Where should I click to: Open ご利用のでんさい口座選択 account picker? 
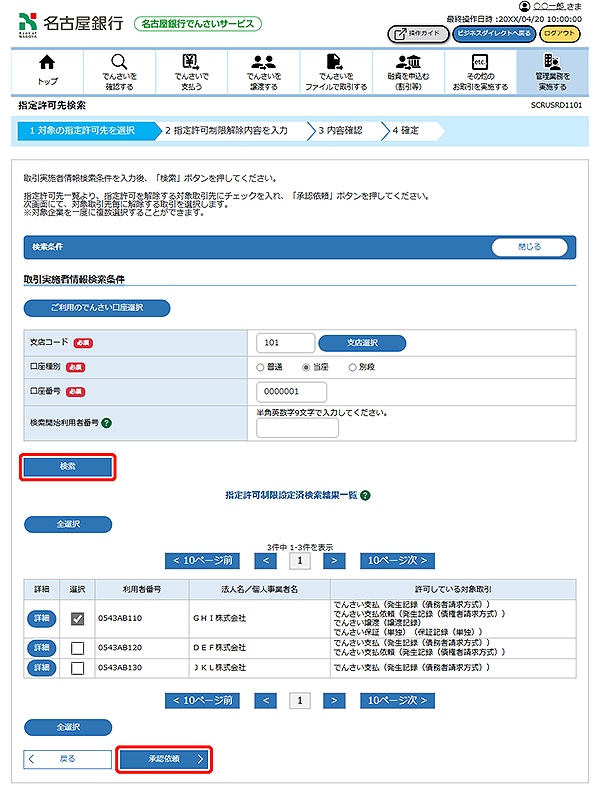click(x=97, y=308)
